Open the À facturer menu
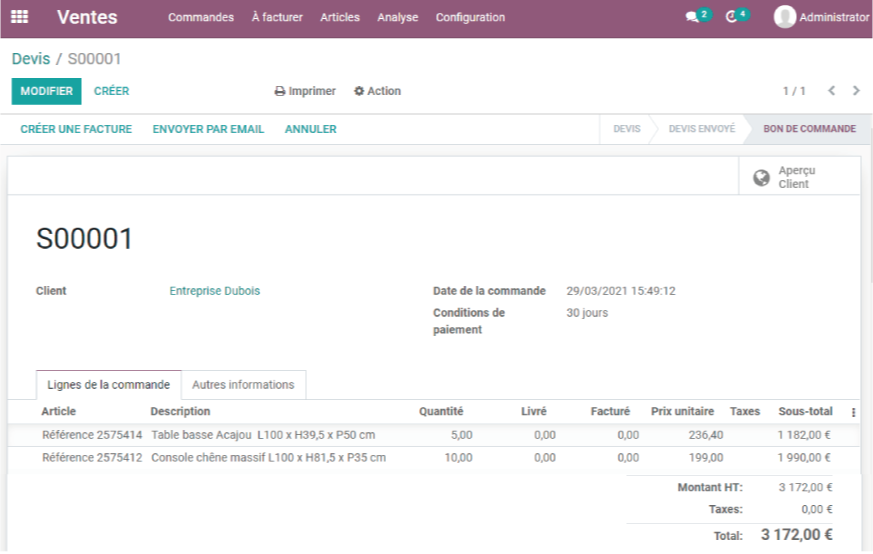 pos(277,17)
